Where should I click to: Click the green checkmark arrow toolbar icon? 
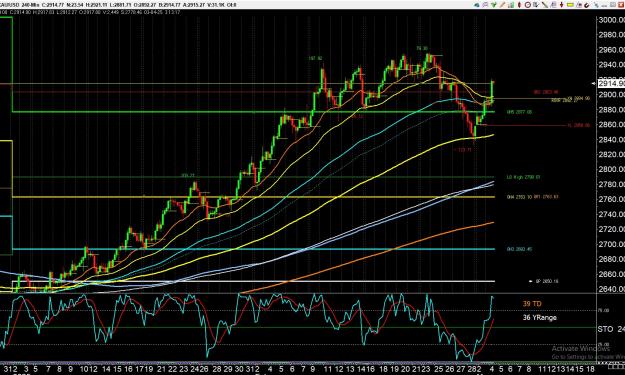493,5
